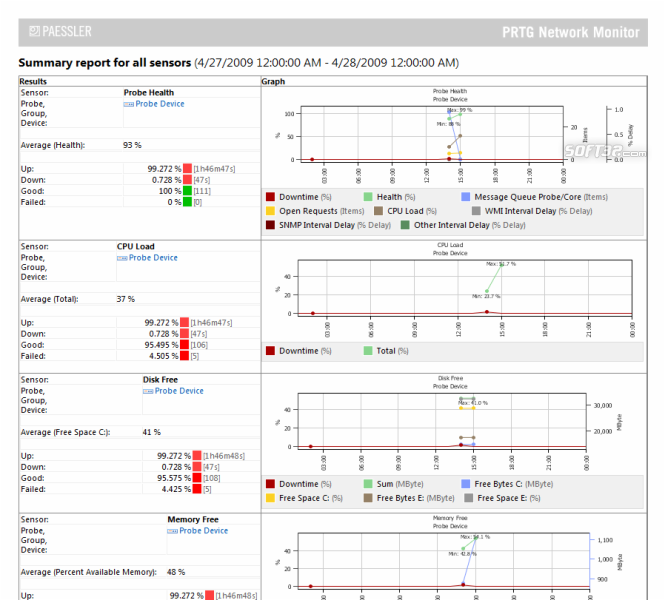Screen dimensions: 665x600
Task: Click the PRTG Network Monitor header title
Action: (x=571, y=32)
